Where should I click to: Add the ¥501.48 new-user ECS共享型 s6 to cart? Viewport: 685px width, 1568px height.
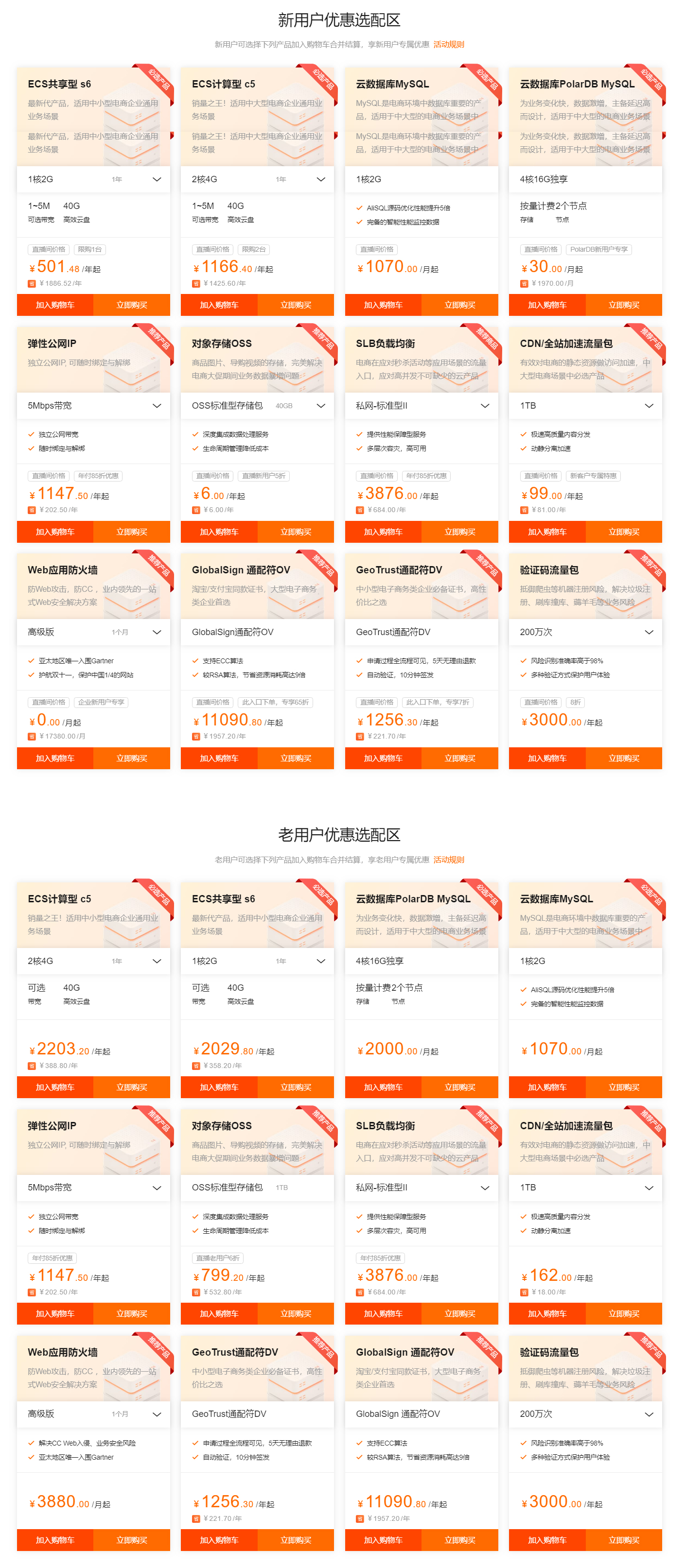55,305
